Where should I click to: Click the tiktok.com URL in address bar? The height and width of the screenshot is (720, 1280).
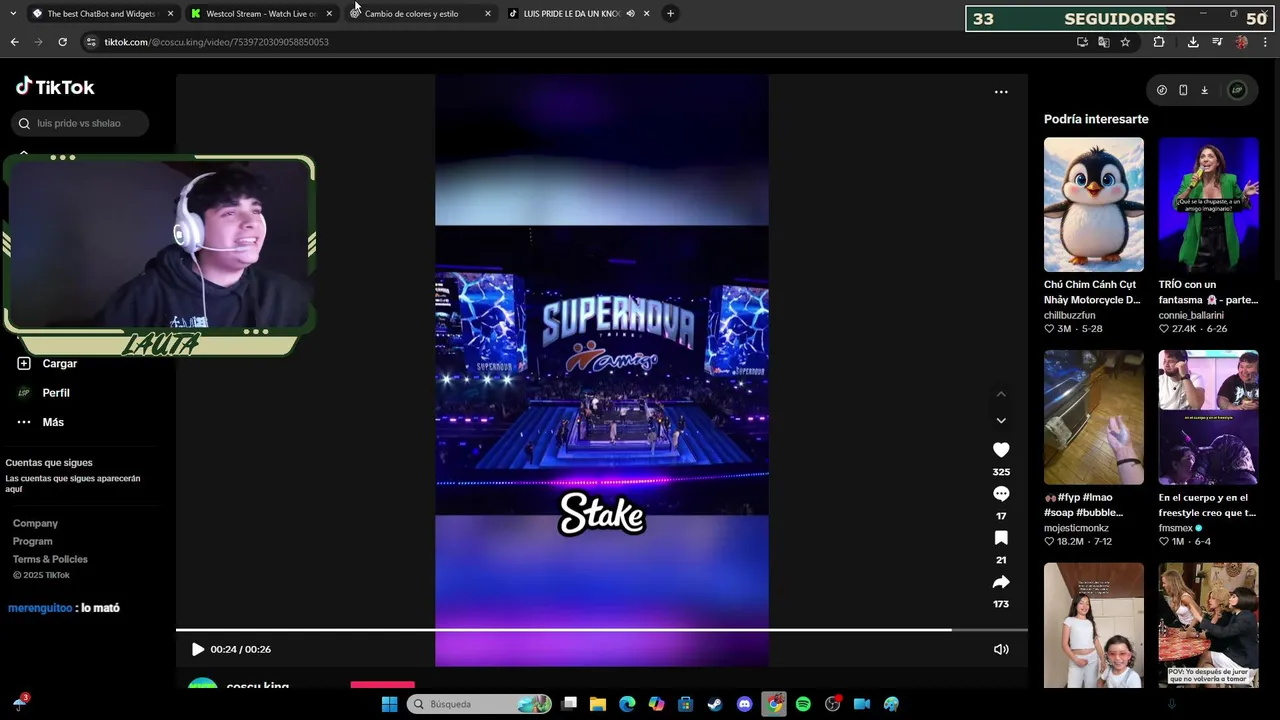point(216,42)
